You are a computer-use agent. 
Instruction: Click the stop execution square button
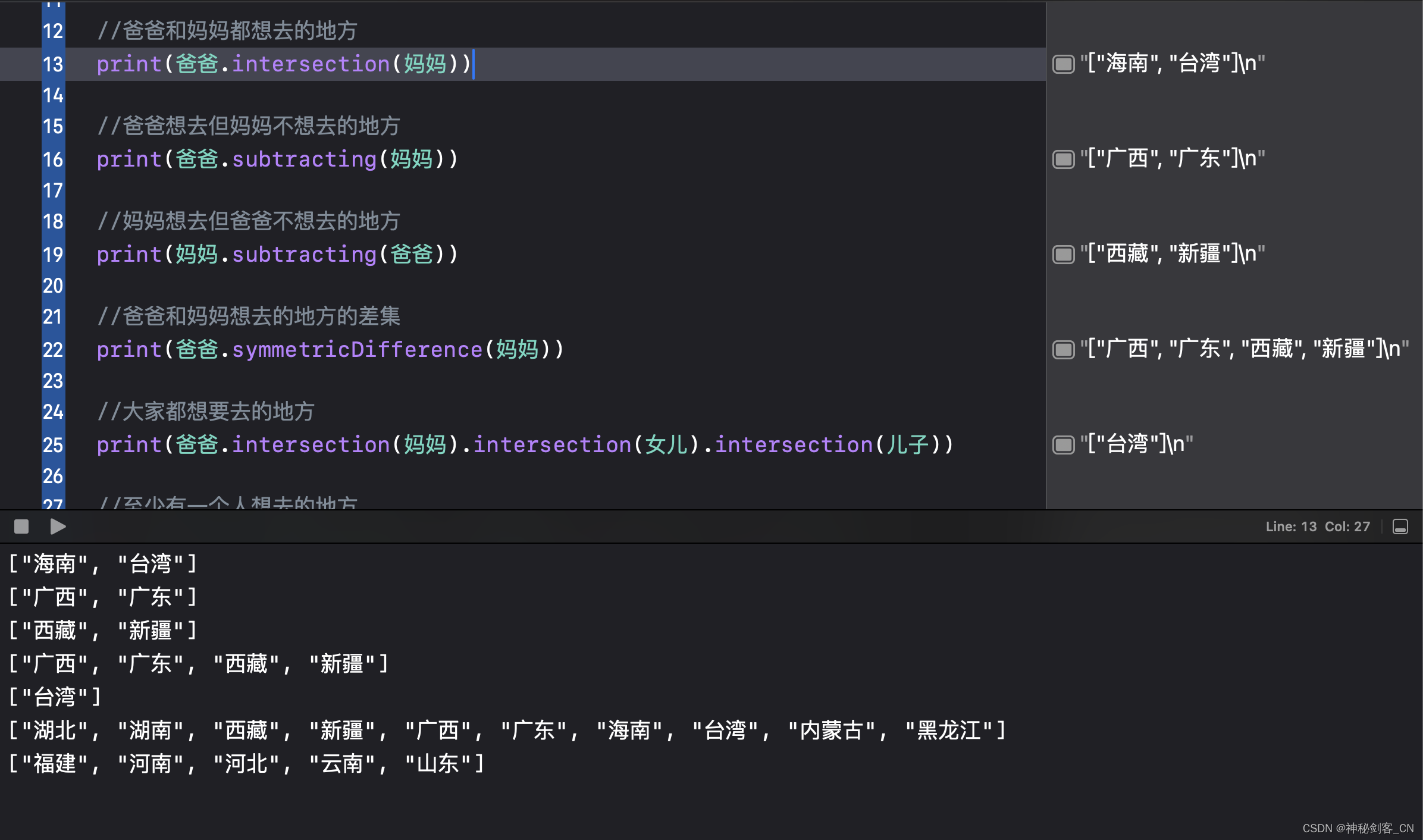[21, 526]
